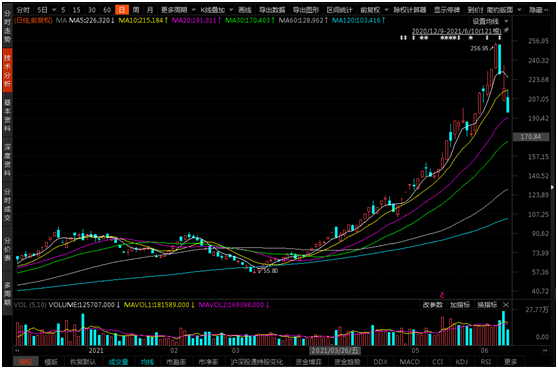Click the MA20:191.311 label

click(196, 21)
